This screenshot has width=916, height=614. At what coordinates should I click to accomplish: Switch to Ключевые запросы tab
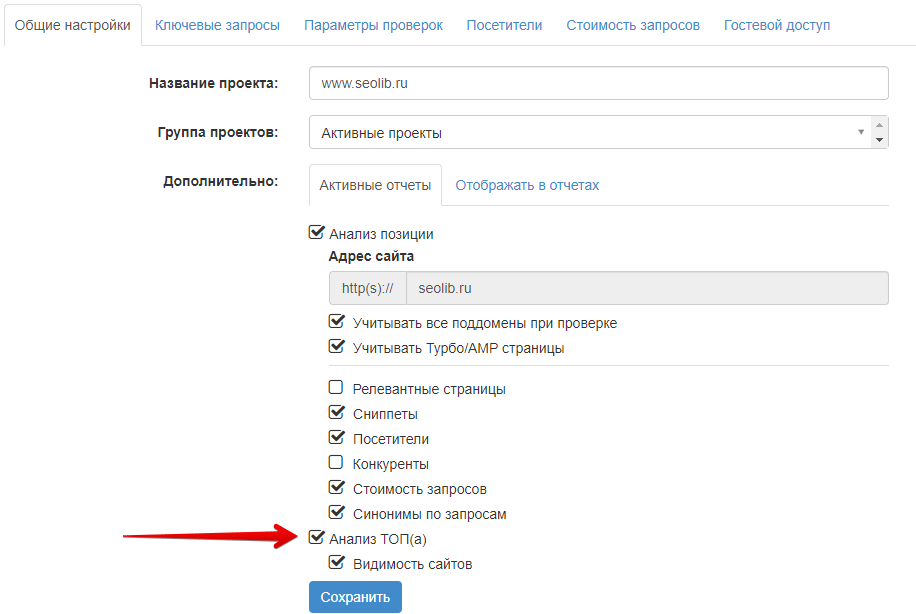click(217, 25)
